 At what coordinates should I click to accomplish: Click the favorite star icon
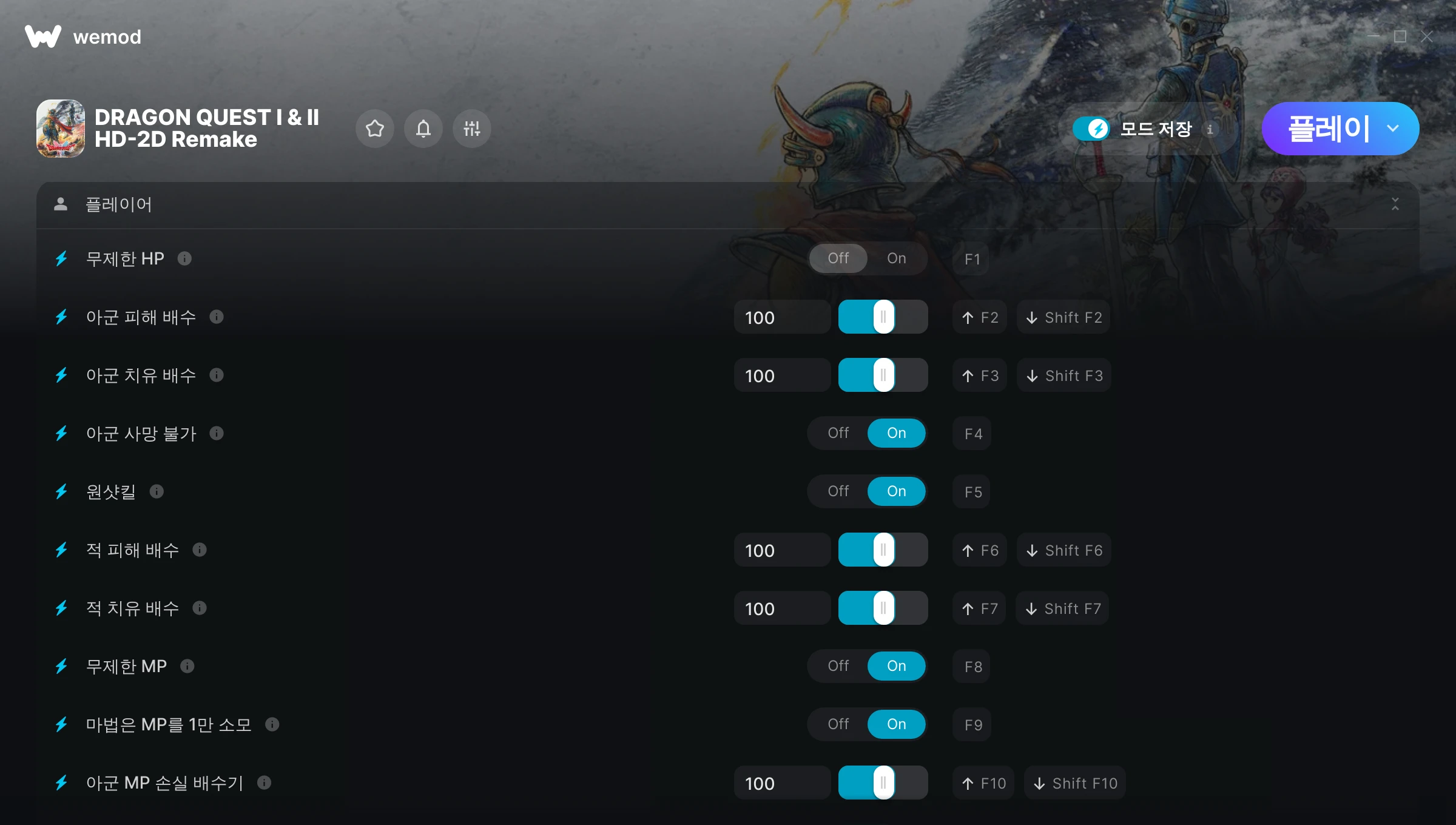375,129
